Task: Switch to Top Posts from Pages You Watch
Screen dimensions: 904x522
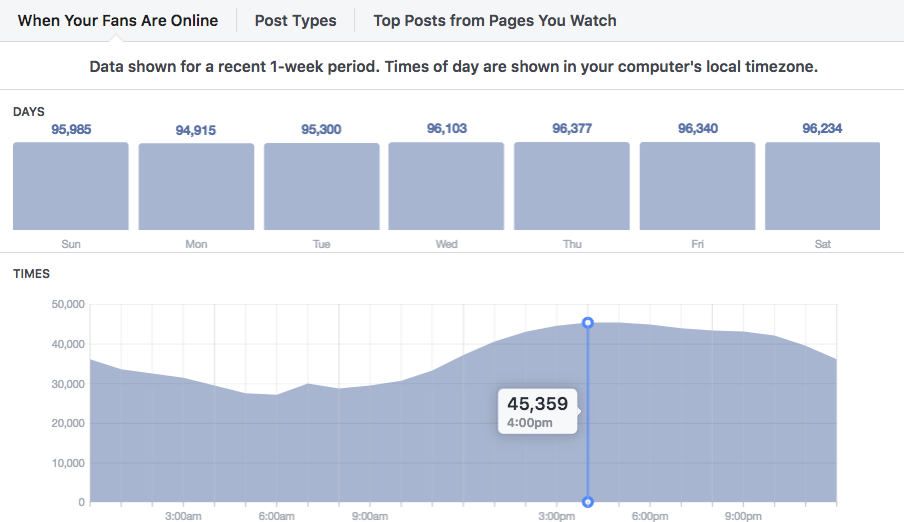Action: (494, 20)
